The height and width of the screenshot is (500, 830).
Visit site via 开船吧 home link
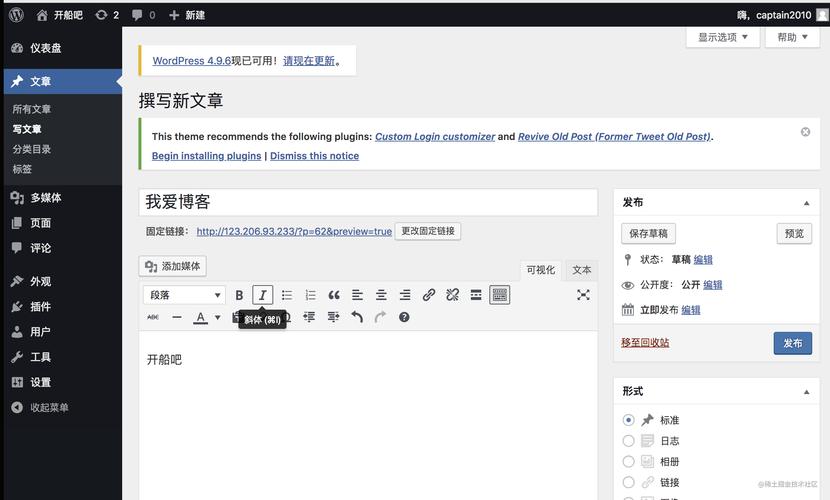60,15
